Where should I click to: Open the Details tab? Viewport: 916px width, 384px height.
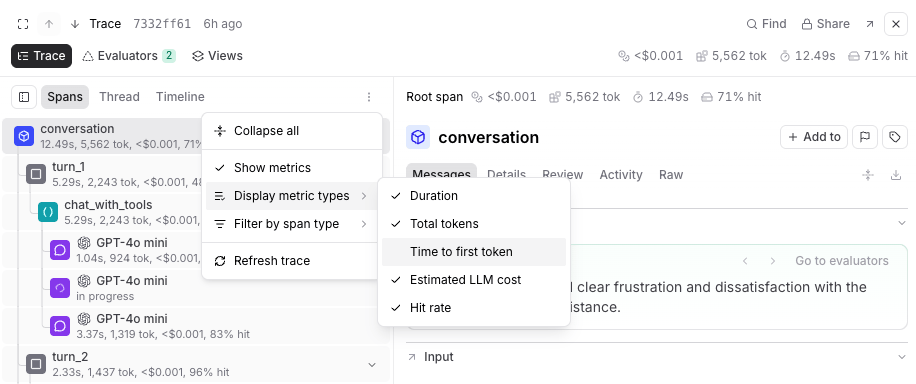coord(506,175)
